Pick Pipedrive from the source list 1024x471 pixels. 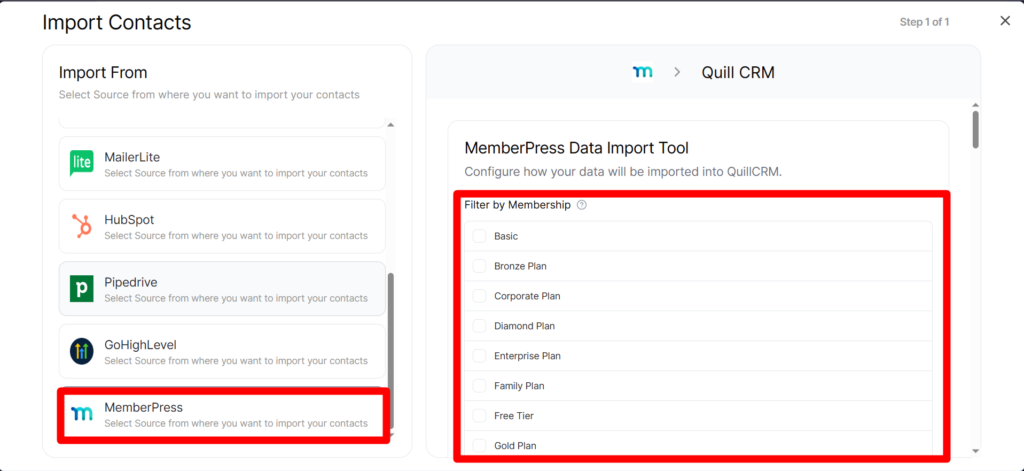pos(222,289)
